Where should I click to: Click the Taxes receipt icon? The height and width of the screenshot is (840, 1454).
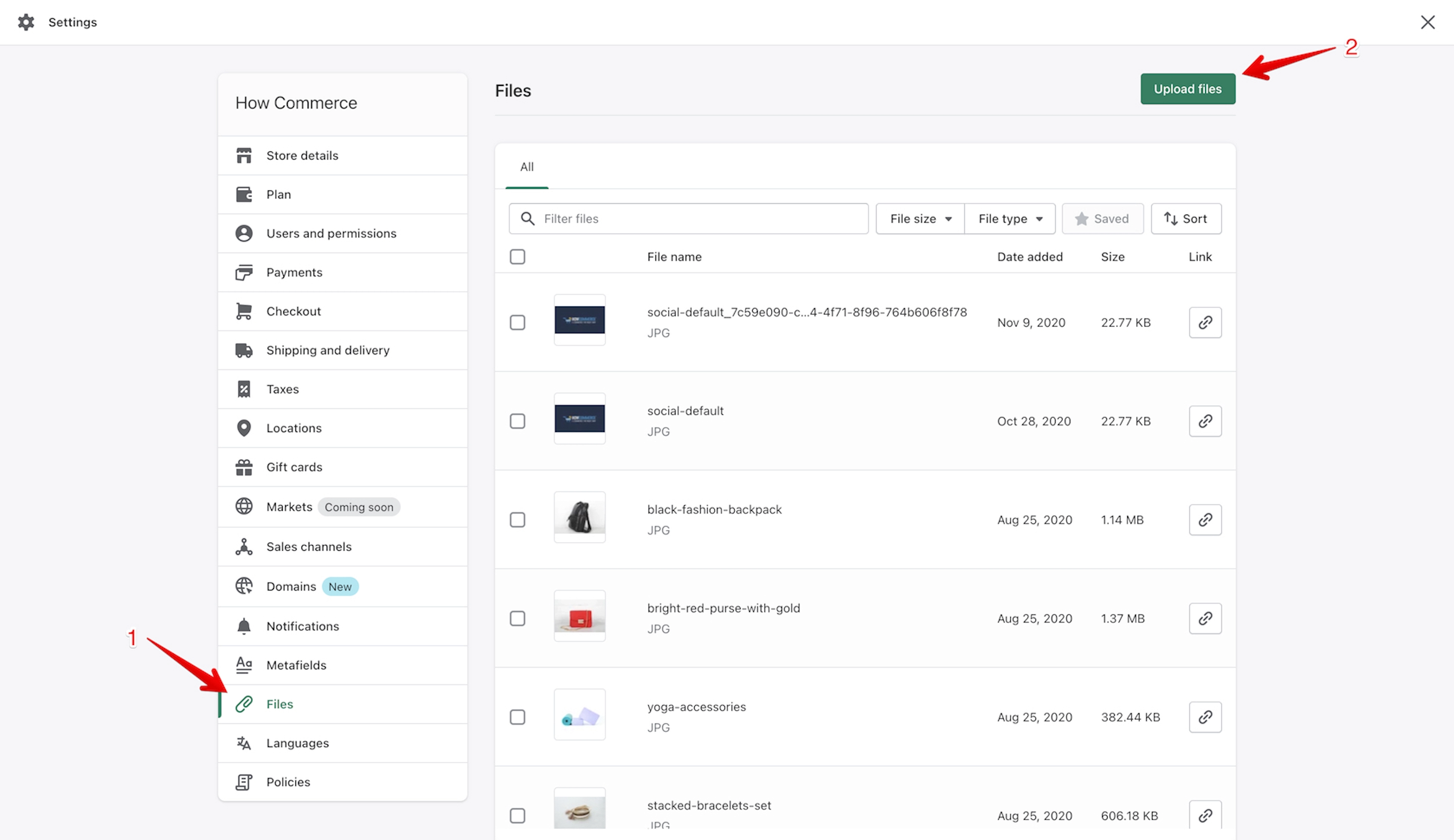244,389
